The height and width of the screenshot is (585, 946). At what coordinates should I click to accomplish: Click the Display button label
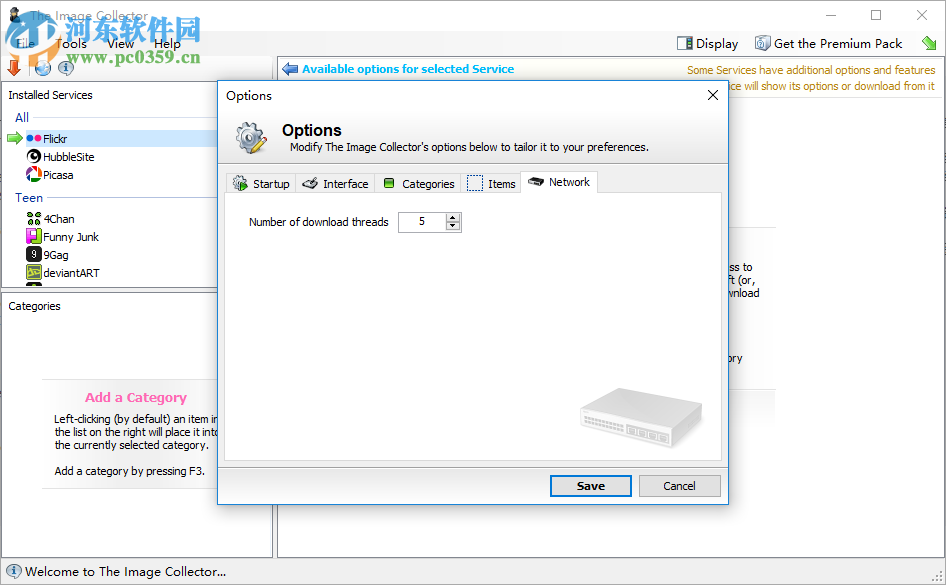click(717, 43)
